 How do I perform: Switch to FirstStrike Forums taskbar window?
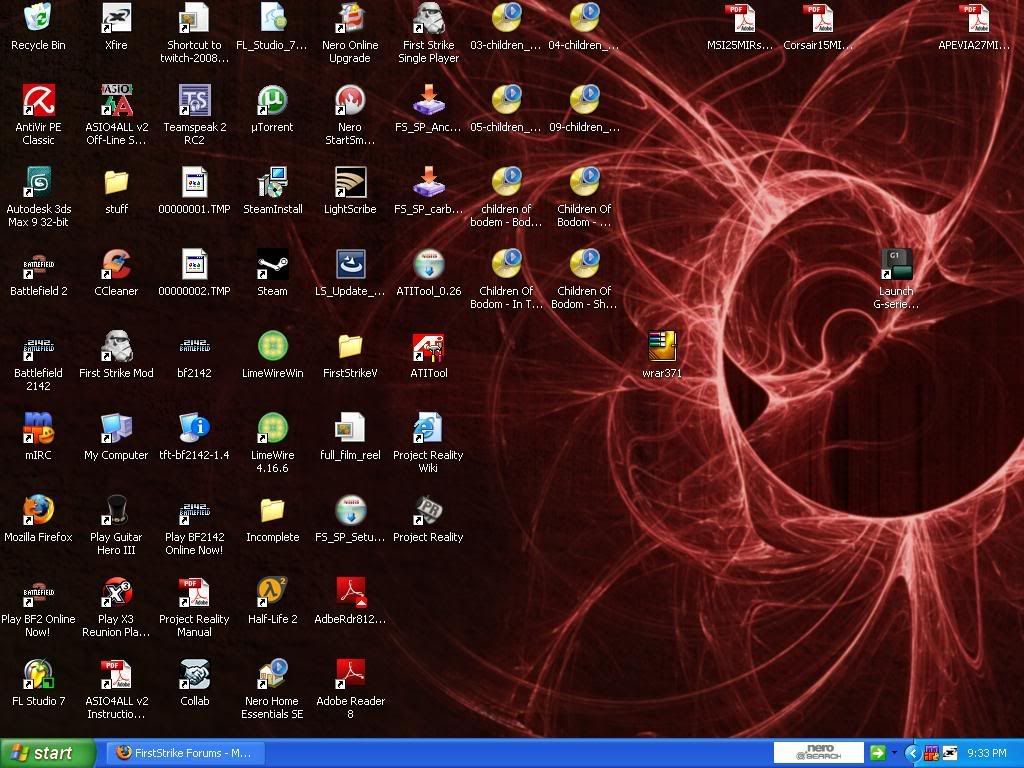(185, 753)
